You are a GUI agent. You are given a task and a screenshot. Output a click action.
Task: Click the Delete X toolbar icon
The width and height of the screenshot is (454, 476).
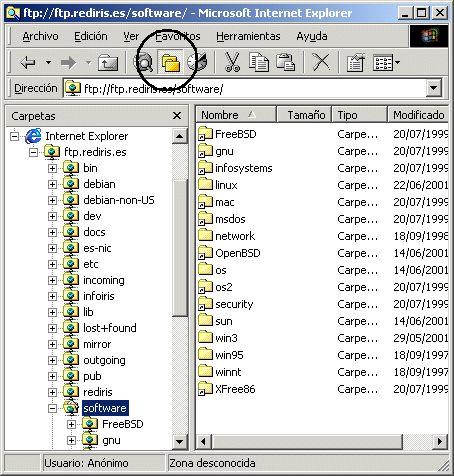click(321, 62)
